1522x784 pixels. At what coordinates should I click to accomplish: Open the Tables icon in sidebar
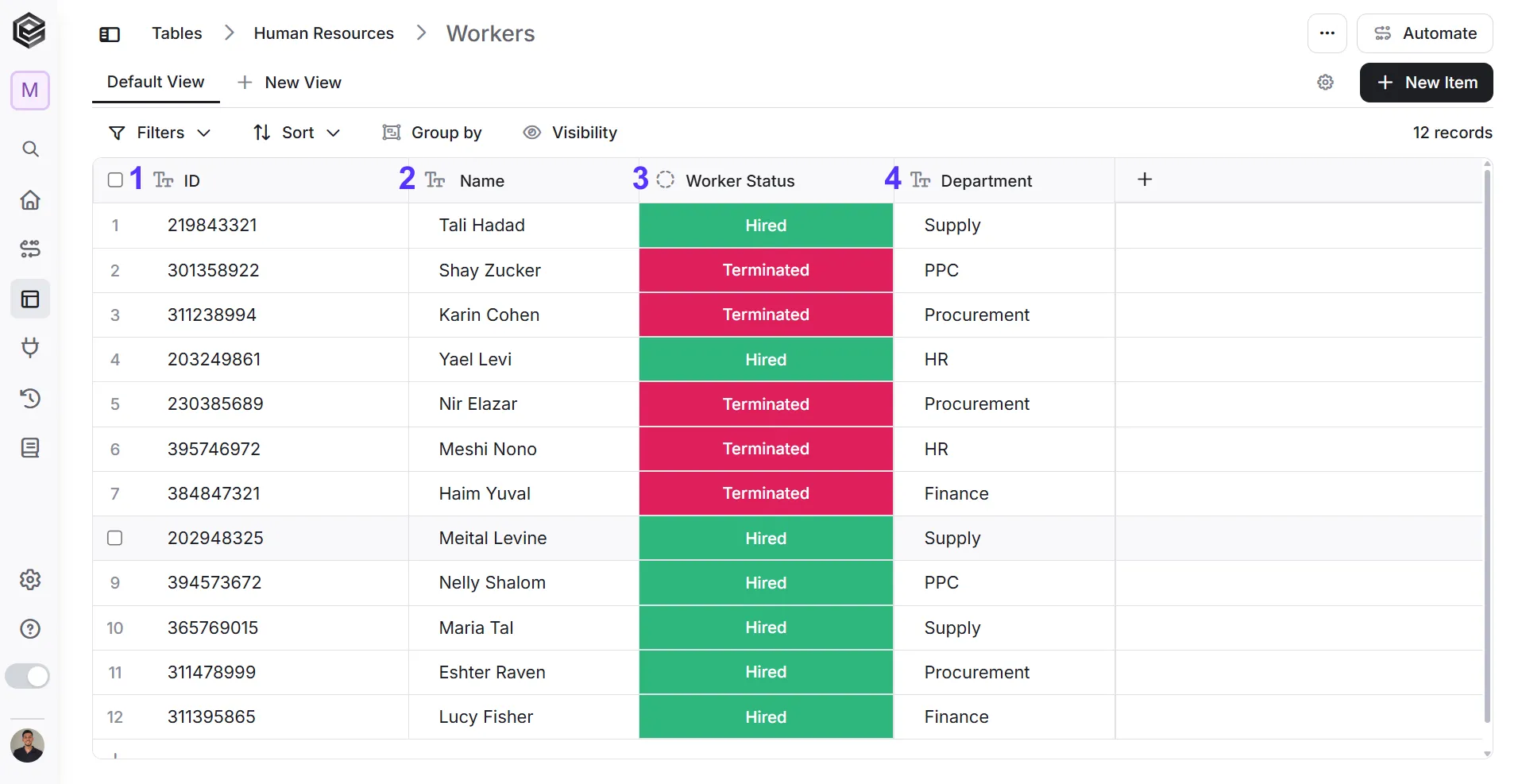(30, 299)
